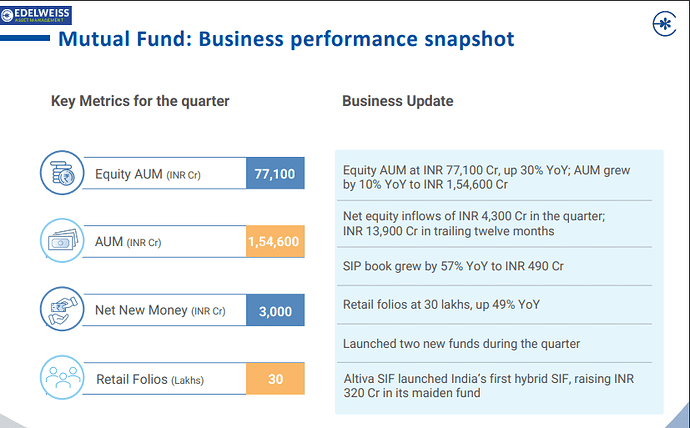
Task: Click the orange 30 value box
Action: click(275, 379)
